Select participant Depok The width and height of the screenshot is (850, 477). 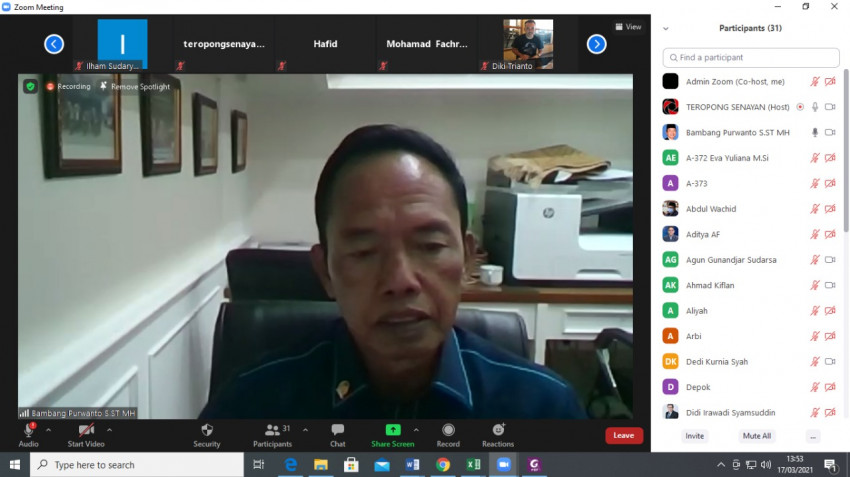(751, 387)
